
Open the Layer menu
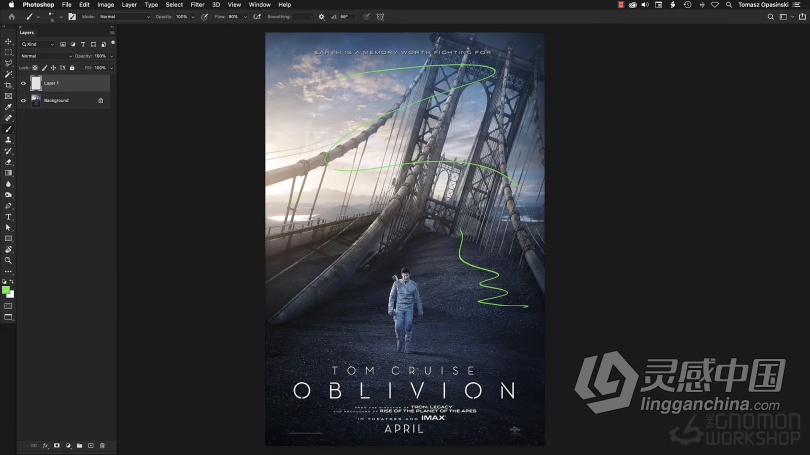pos(129,5)
